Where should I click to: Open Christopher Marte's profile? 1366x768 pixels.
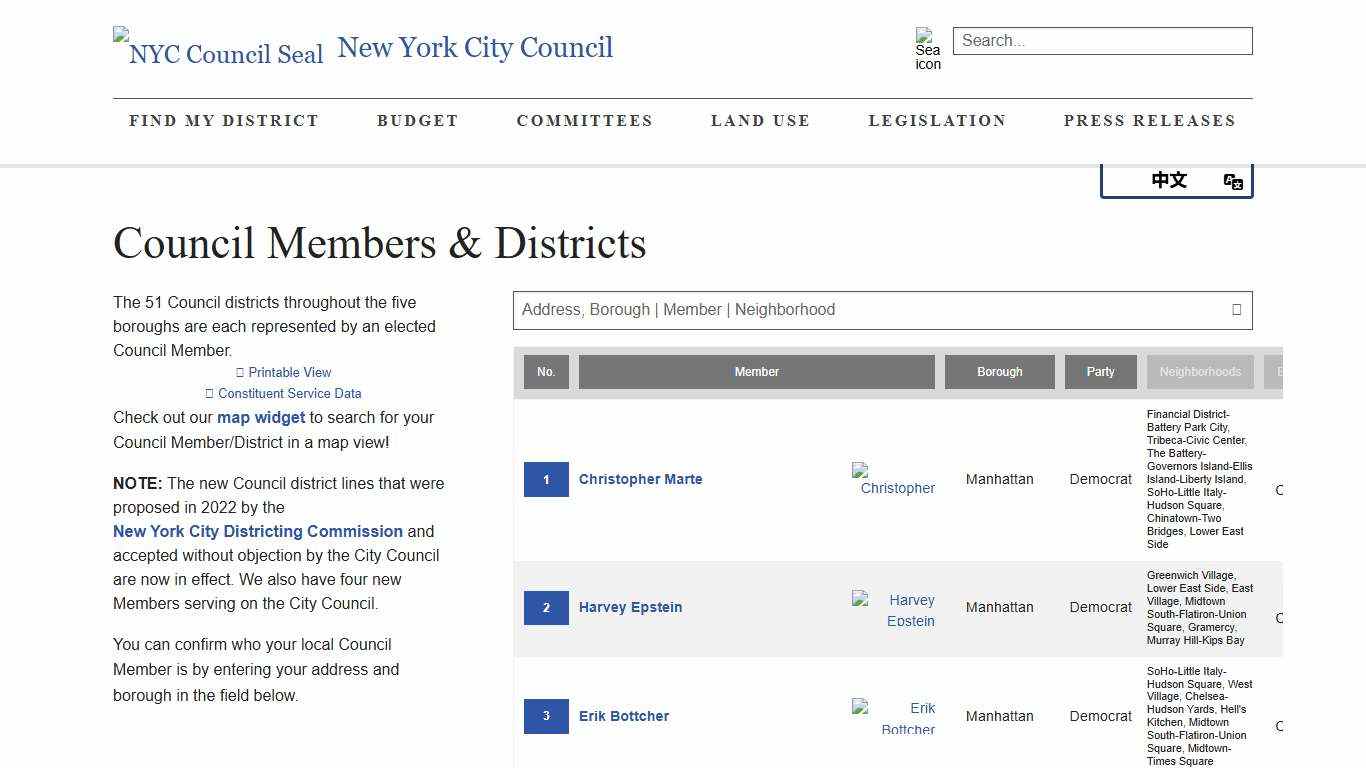640,479
